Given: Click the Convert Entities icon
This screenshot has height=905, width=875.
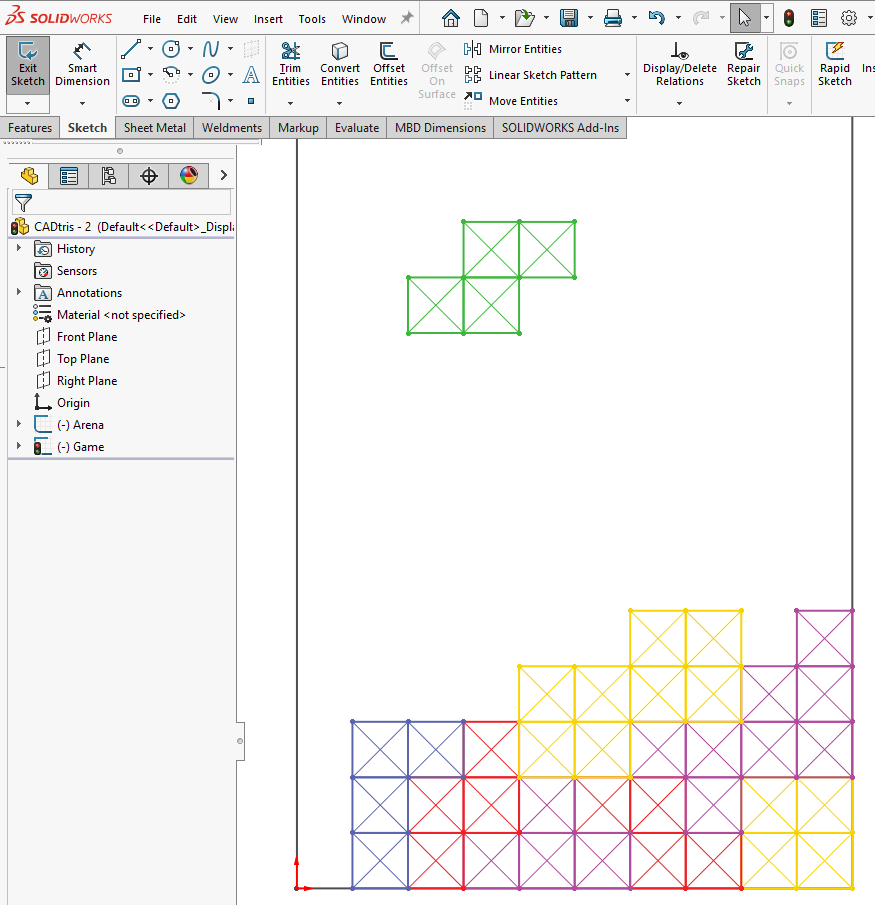Looking at the screenshot, I should point(340,65).
